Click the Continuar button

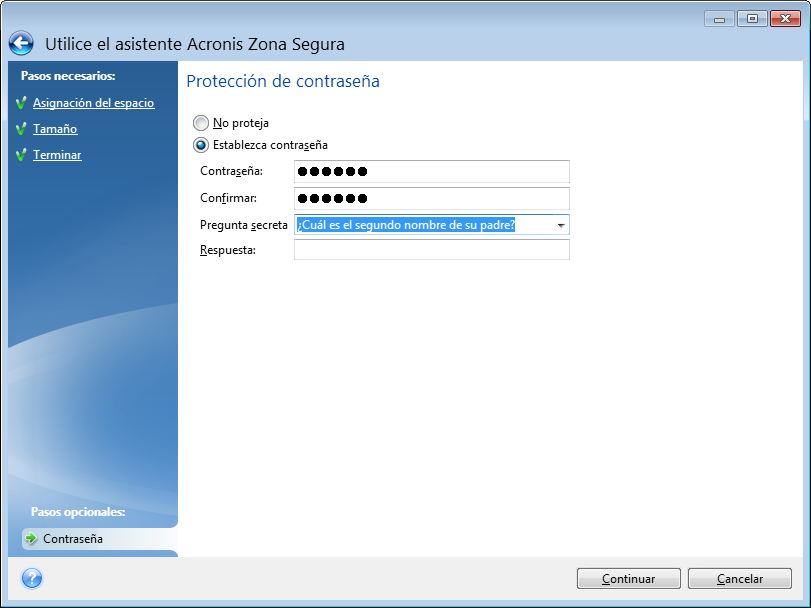coord(628,579)
